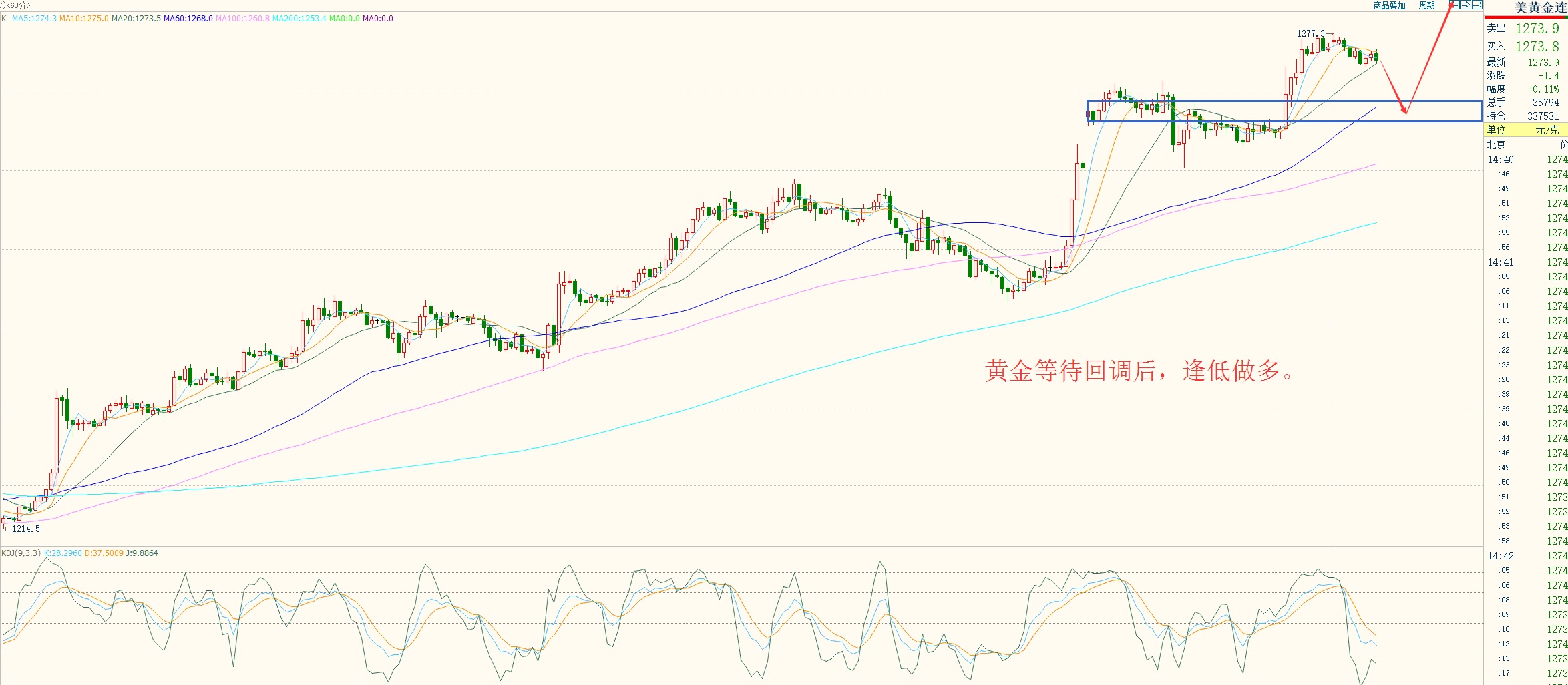Open the 商品叠加 link

pyautogui.click(x=1389, y=5)
